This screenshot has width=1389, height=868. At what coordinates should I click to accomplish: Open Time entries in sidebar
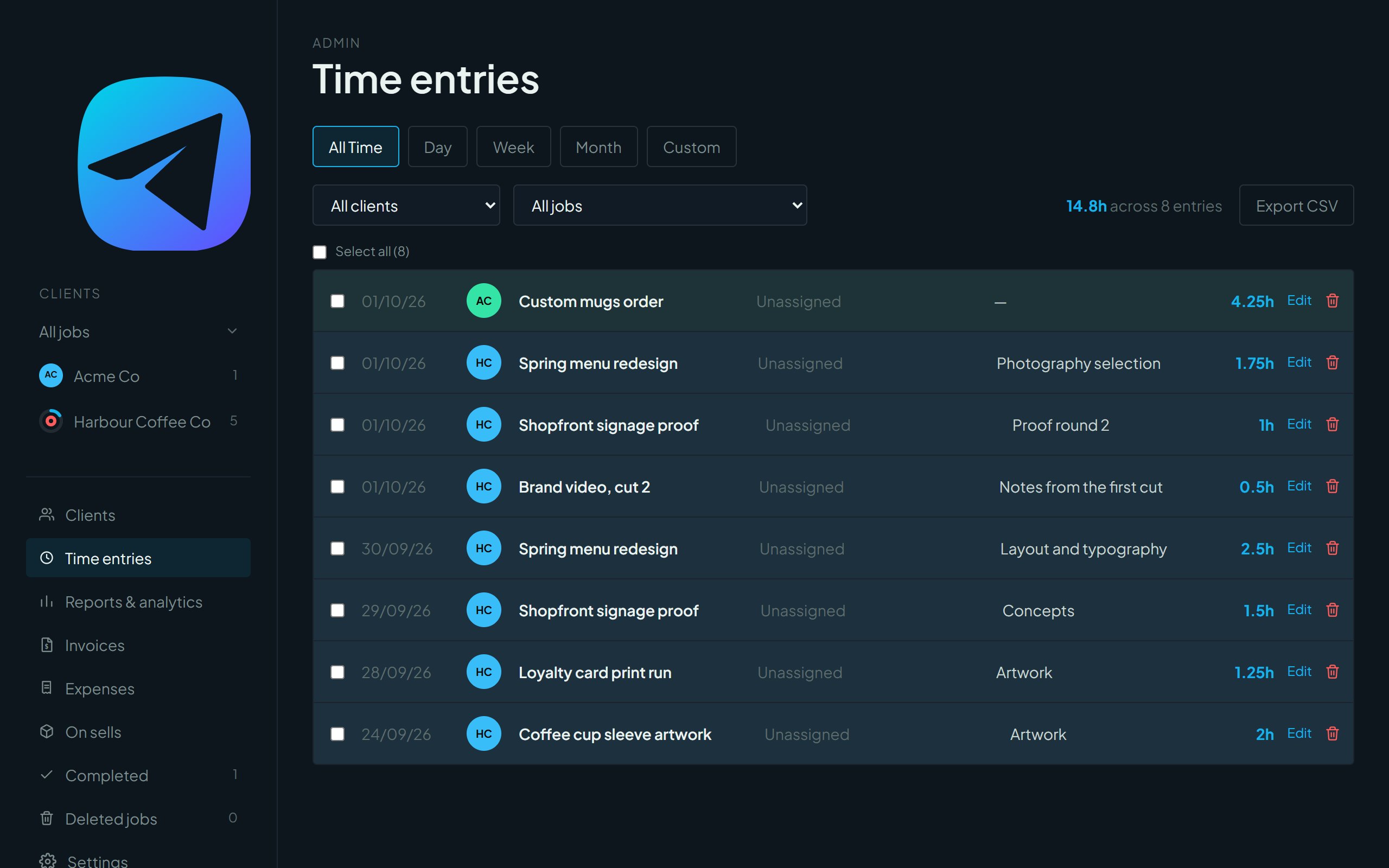(138, 558)
